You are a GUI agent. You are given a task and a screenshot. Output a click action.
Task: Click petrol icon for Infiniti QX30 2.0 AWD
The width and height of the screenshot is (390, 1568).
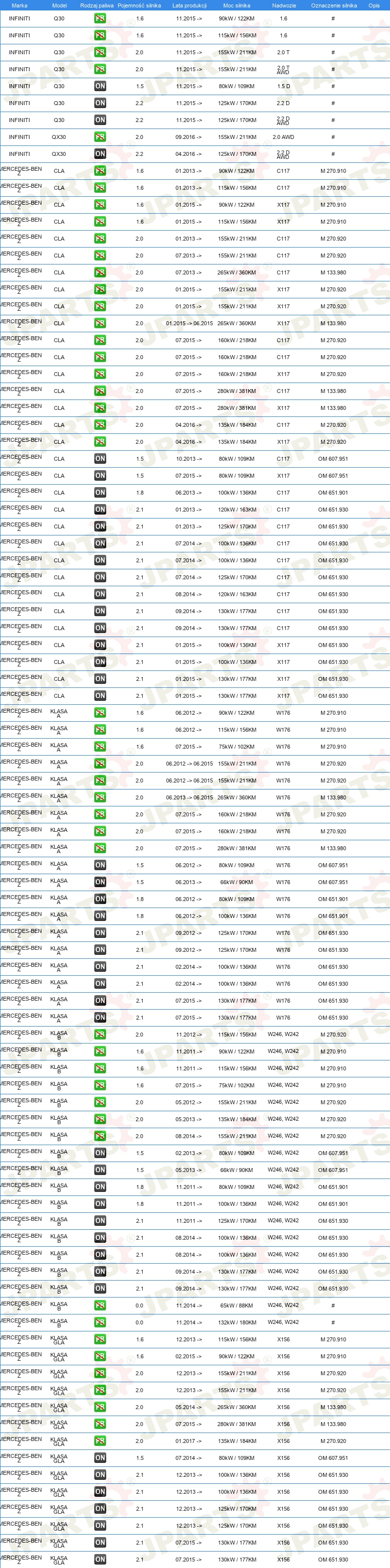[100, 137]
